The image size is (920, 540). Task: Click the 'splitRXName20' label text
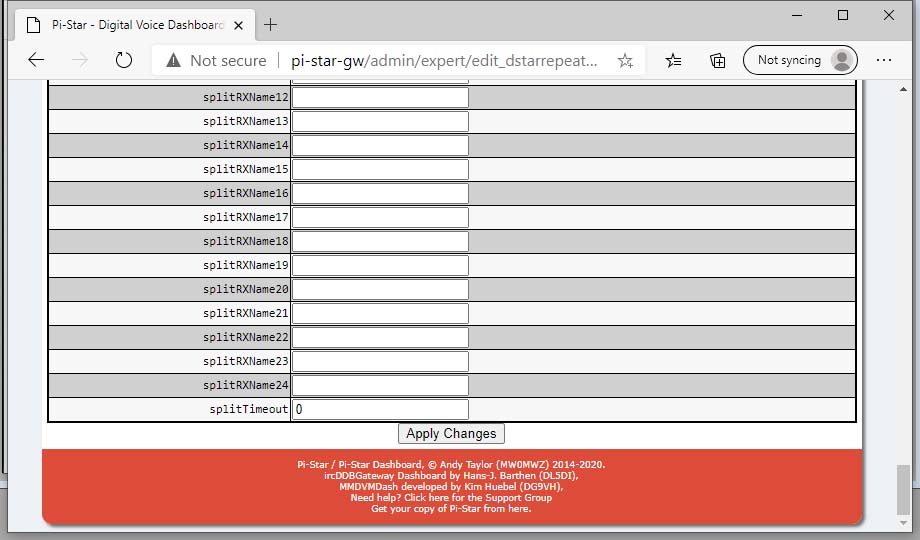point(246,290)
